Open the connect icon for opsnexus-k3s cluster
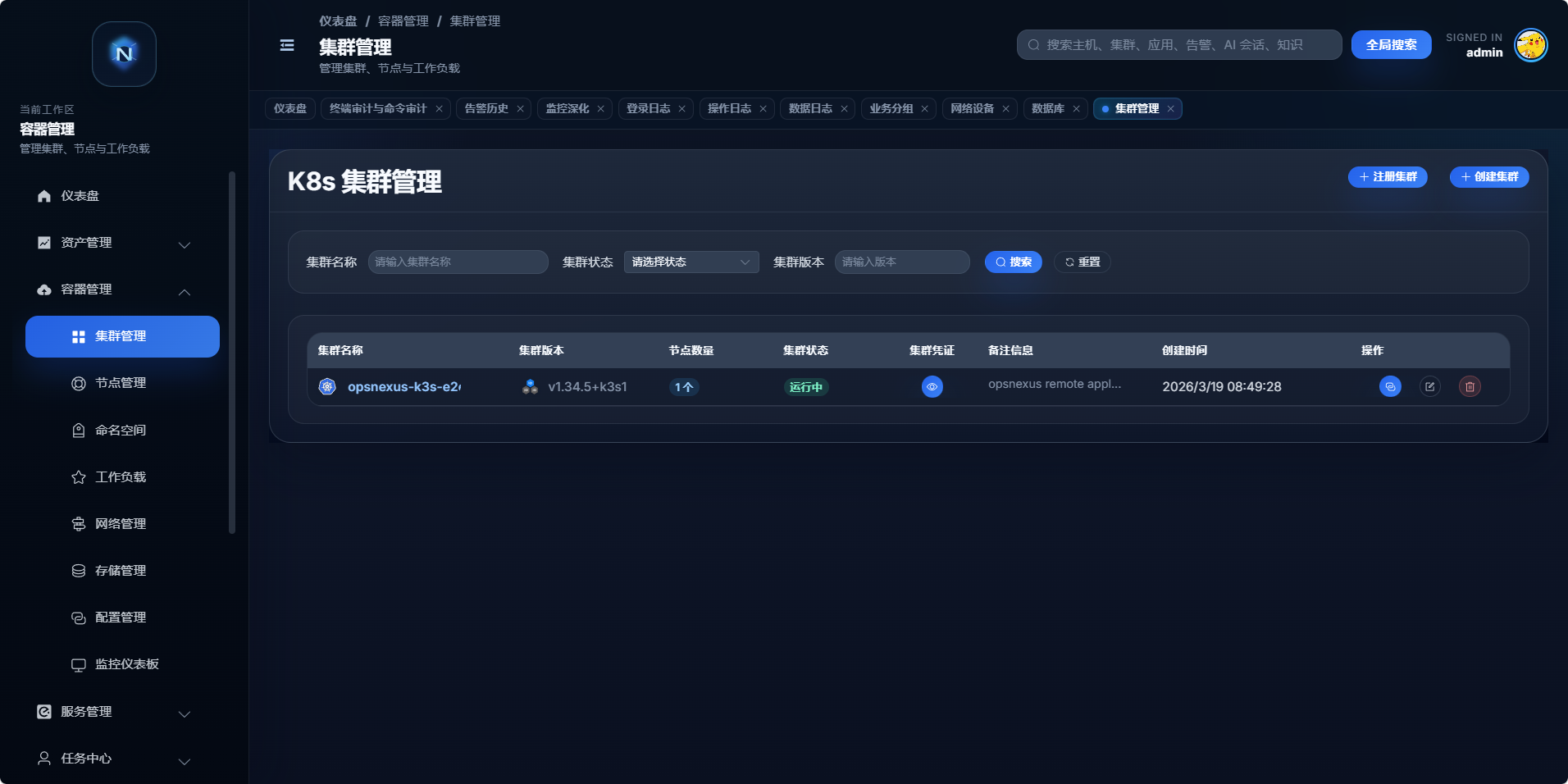This screenshot has height=784, width=1568. pyautogui.click(x=1389, y=386)
